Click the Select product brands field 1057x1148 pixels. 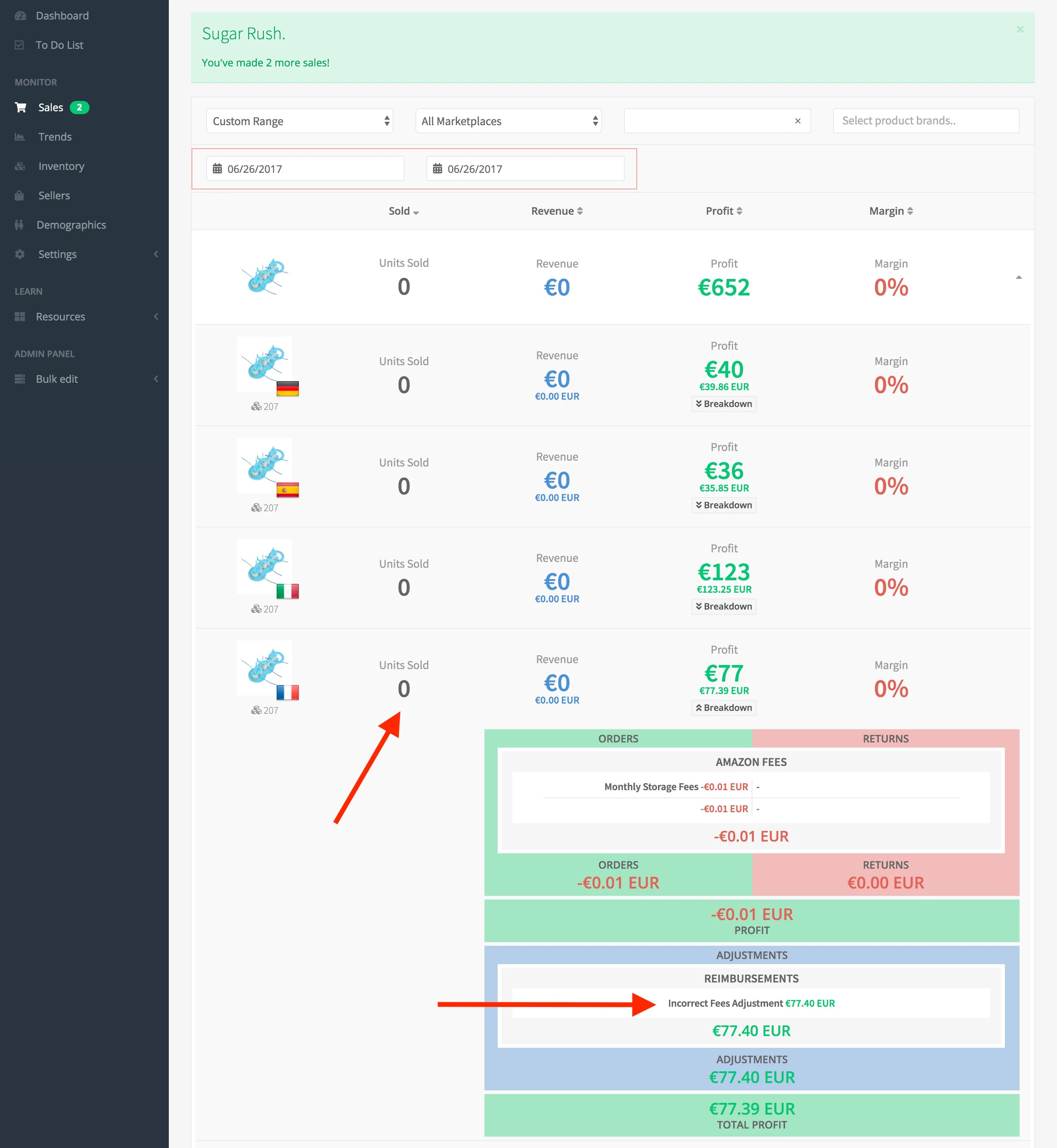(926, 121)
